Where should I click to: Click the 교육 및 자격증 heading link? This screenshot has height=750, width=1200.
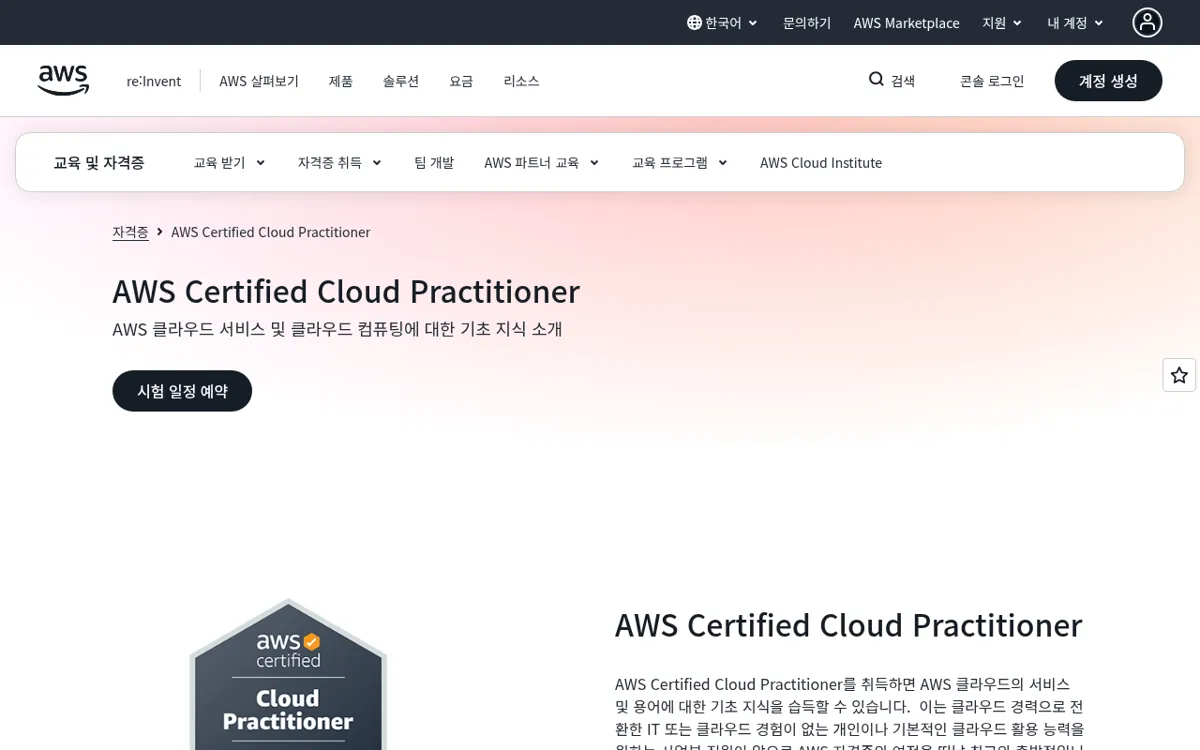click(99, 162)
